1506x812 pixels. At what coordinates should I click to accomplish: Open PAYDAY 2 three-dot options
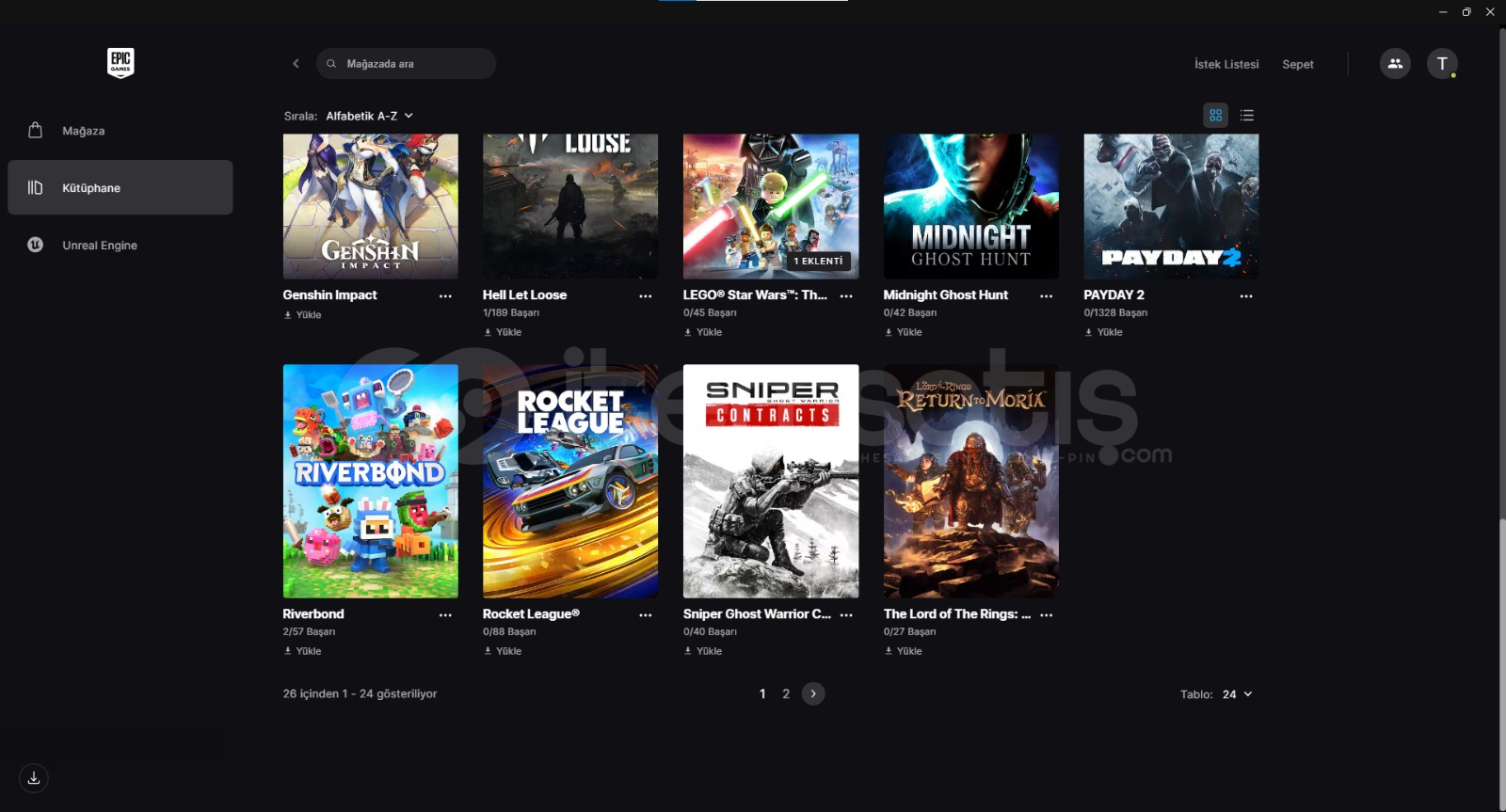click(x=1246, y=295)
